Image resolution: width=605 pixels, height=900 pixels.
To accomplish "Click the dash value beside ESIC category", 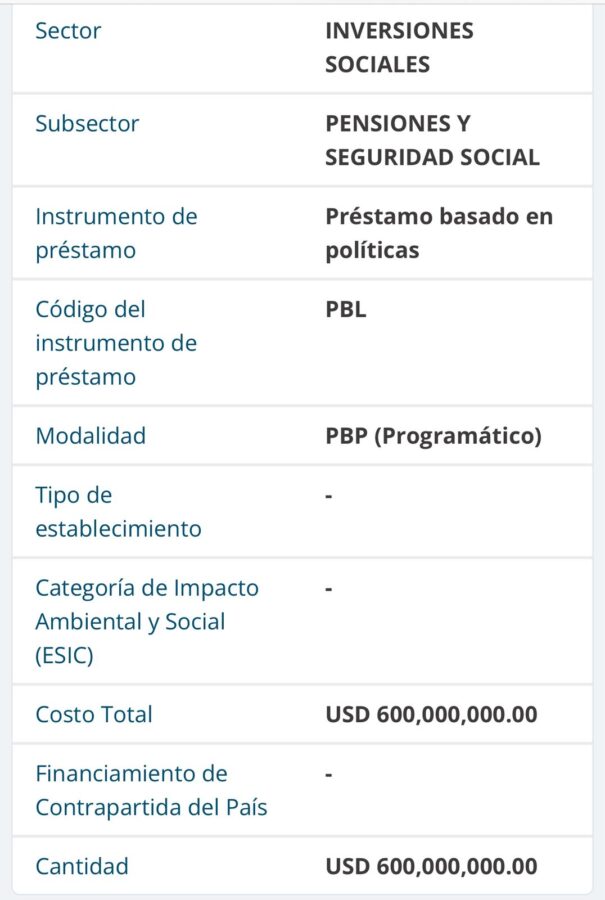I will [x=329, y=589].
